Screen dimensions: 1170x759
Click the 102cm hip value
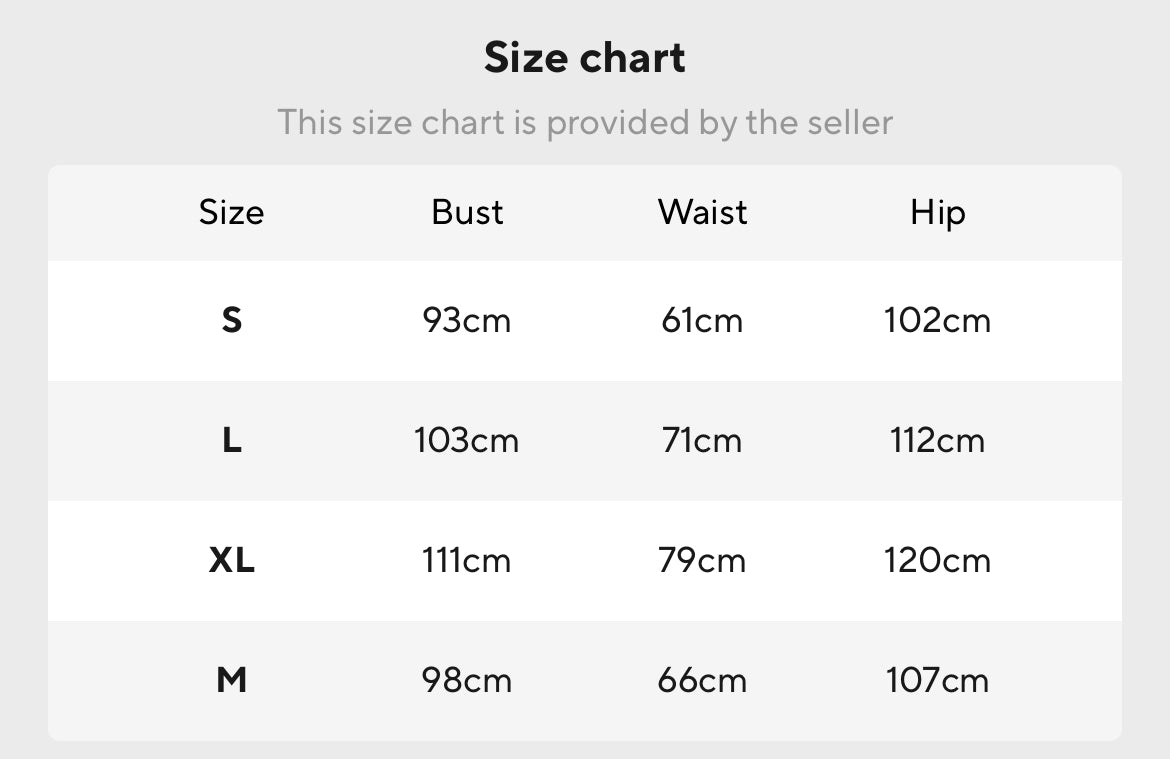point(937,320)
